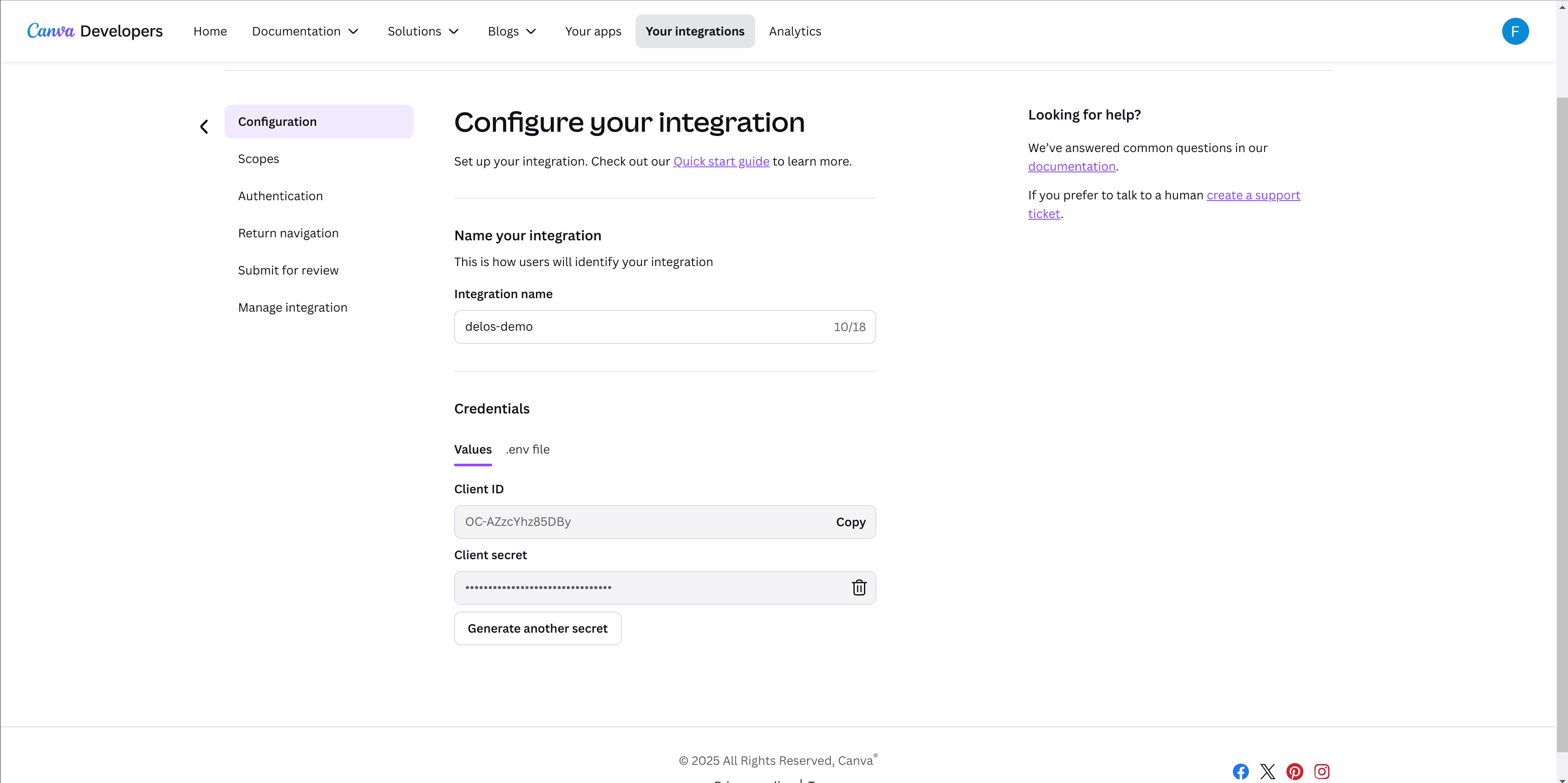Switch to the .env file tab
This screenshot has width=1568, height=783.
[x=528, y=450]
